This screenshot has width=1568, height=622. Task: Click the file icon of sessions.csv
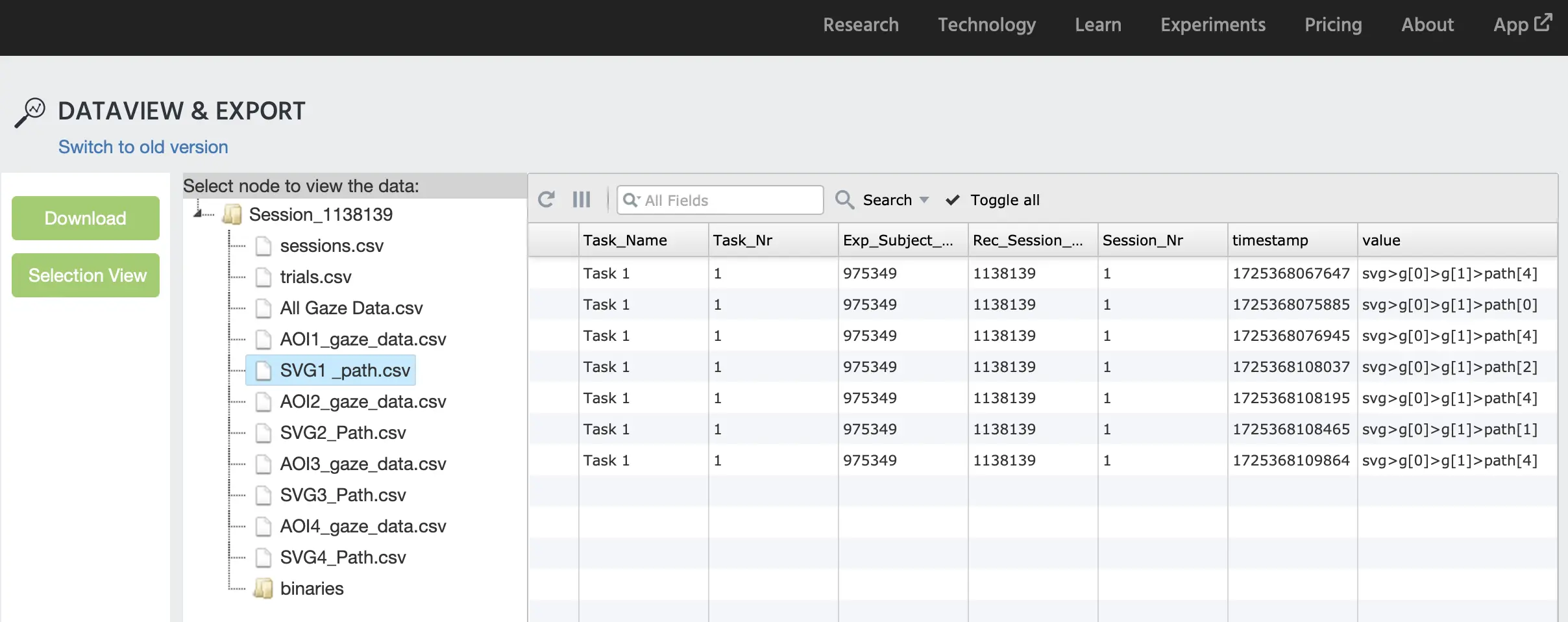pos(263,246)
